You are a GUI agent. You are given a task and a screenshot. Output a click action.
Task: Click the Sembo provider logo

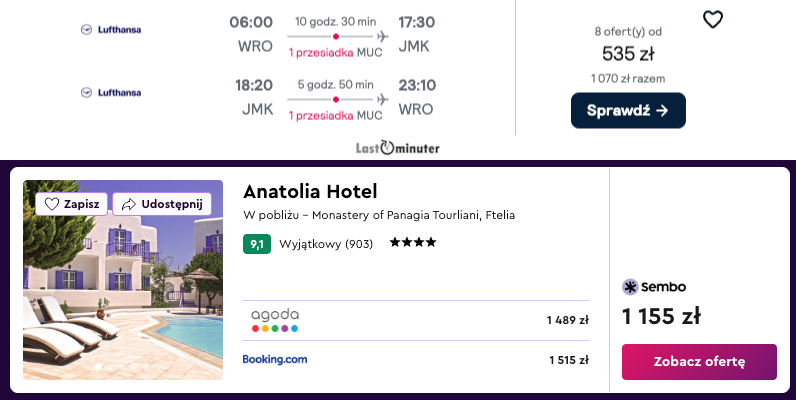pyautogui.click(x=654, y=287)
